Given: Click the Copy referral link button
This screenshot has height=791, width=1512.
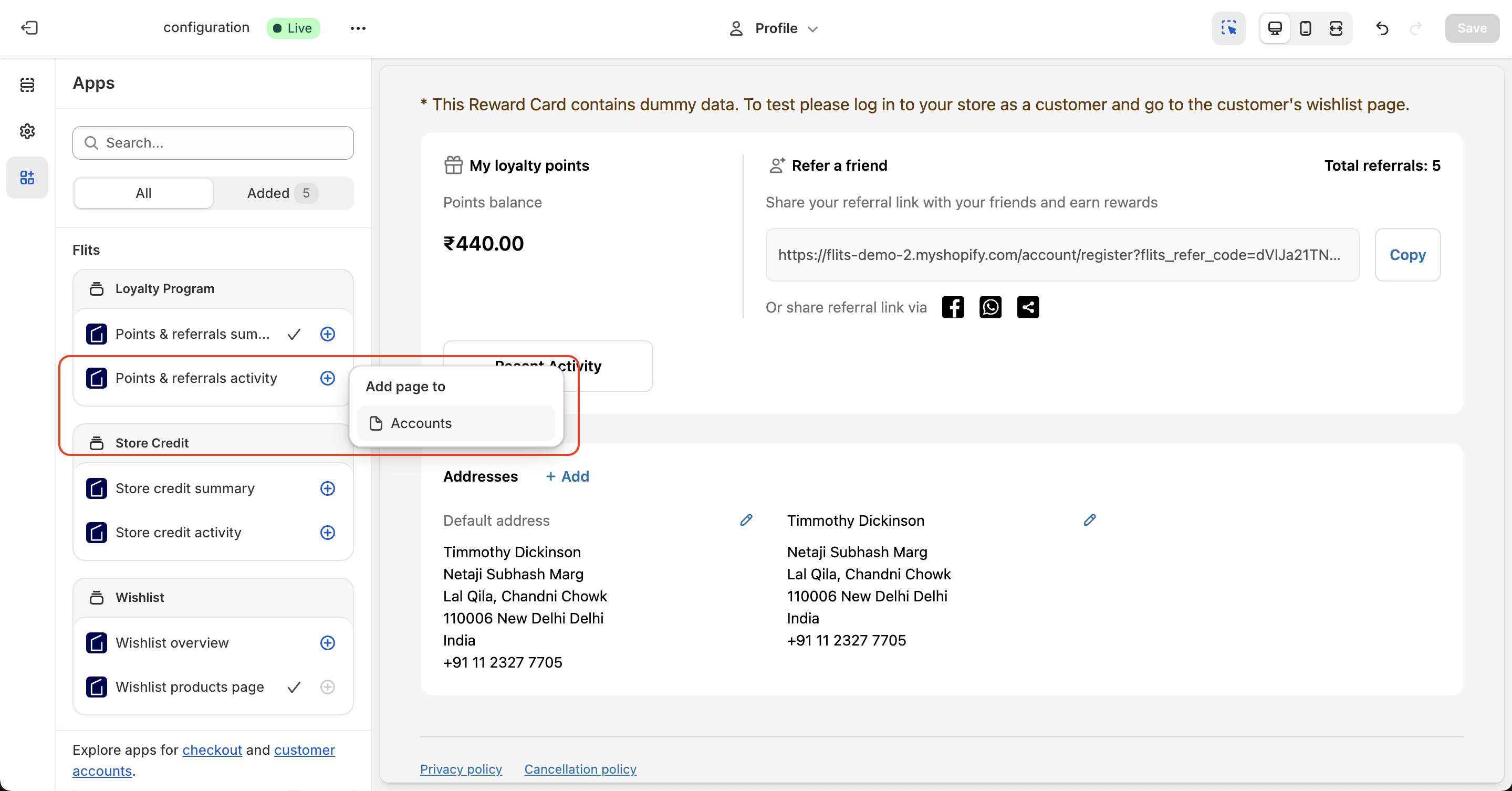Looking at the screenshot, I should (x=1407, y=255).
